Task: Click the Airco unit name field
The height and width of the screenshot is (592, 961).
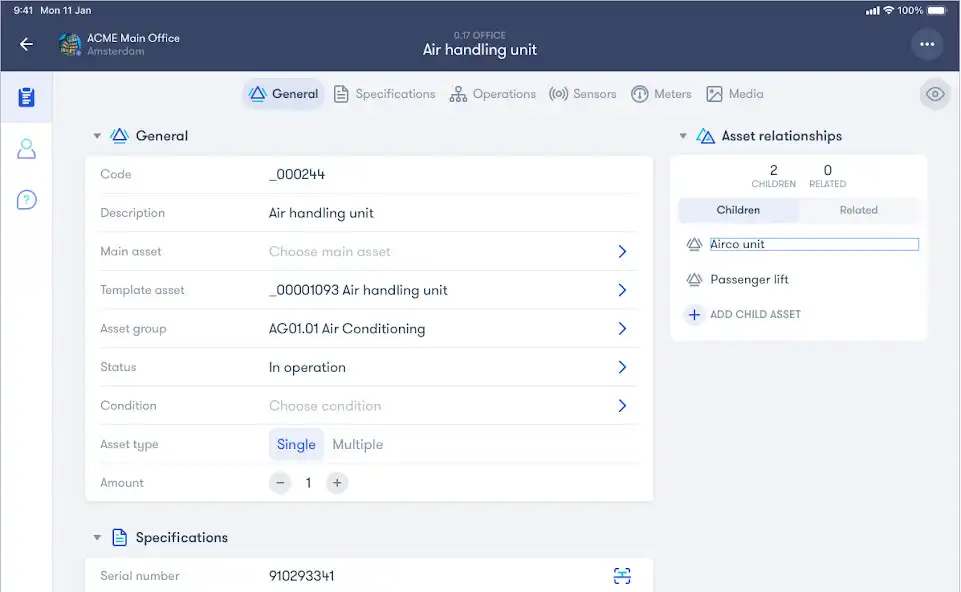Action: (814, 244)
